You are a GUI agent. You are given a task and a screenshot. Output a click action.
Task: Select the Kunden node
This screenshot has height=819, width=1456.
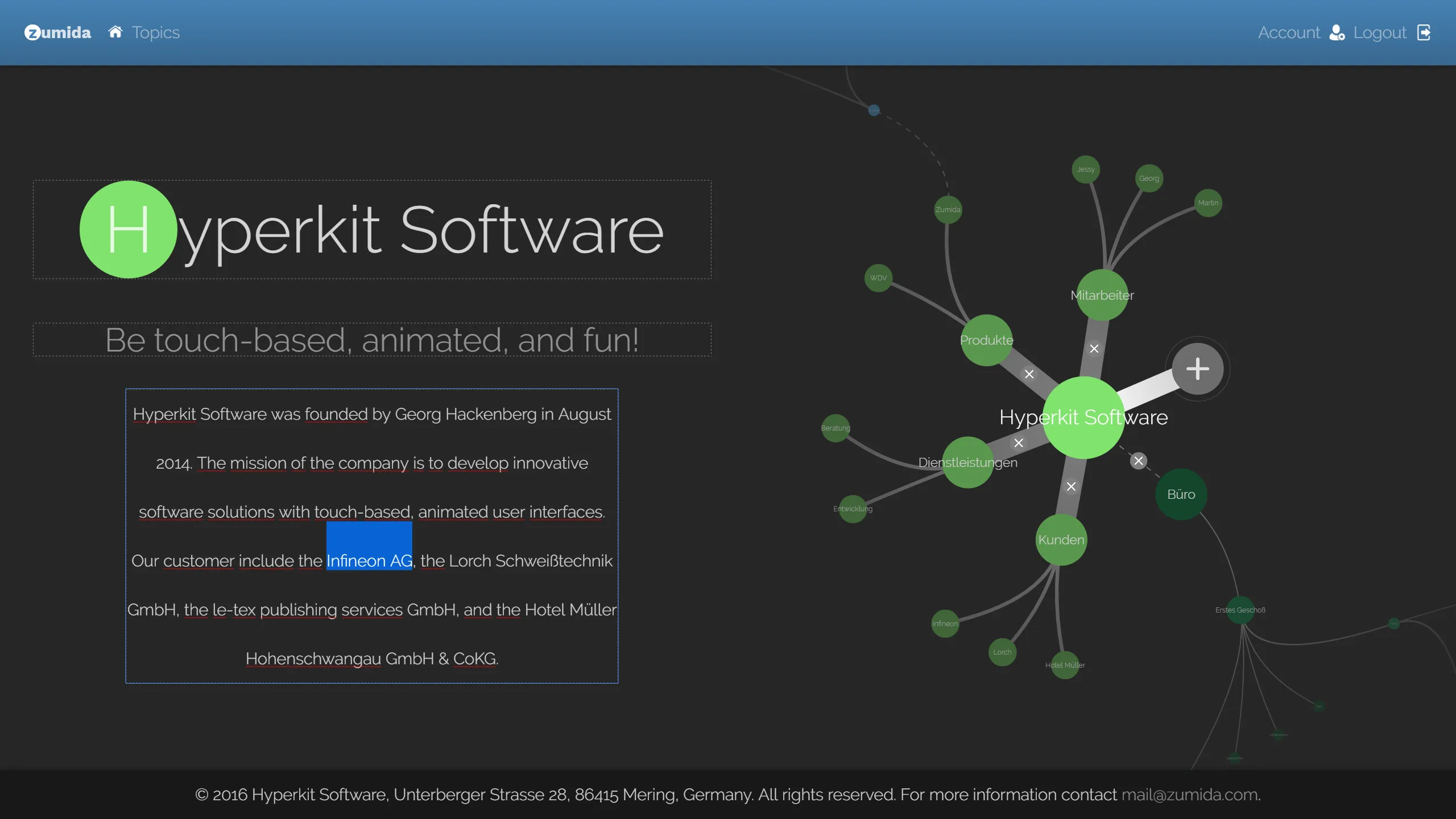point(1061,540)
